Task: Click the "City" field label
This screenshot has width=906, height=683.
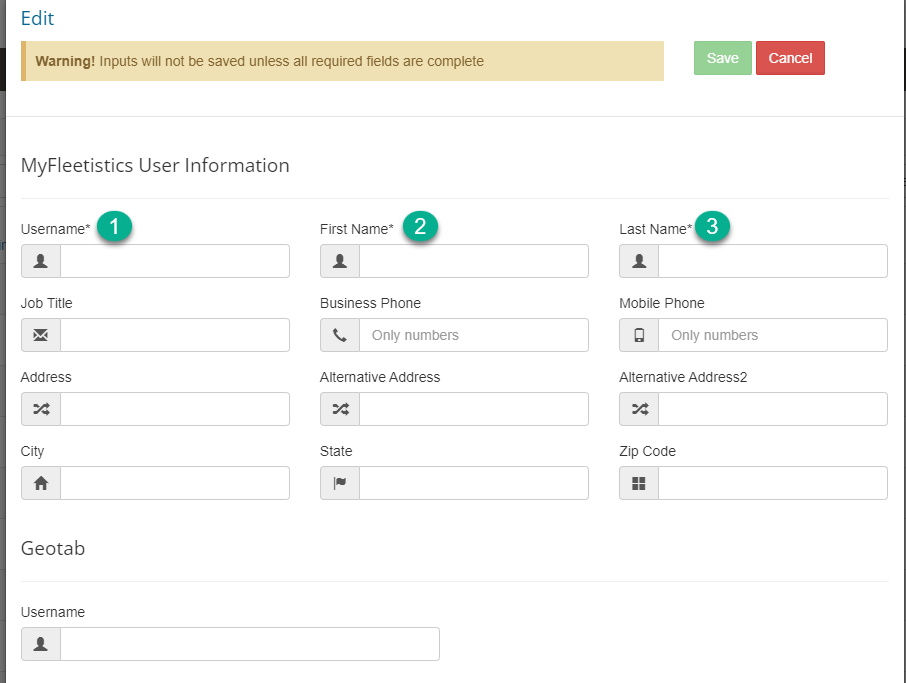Action: pos(32,451)
